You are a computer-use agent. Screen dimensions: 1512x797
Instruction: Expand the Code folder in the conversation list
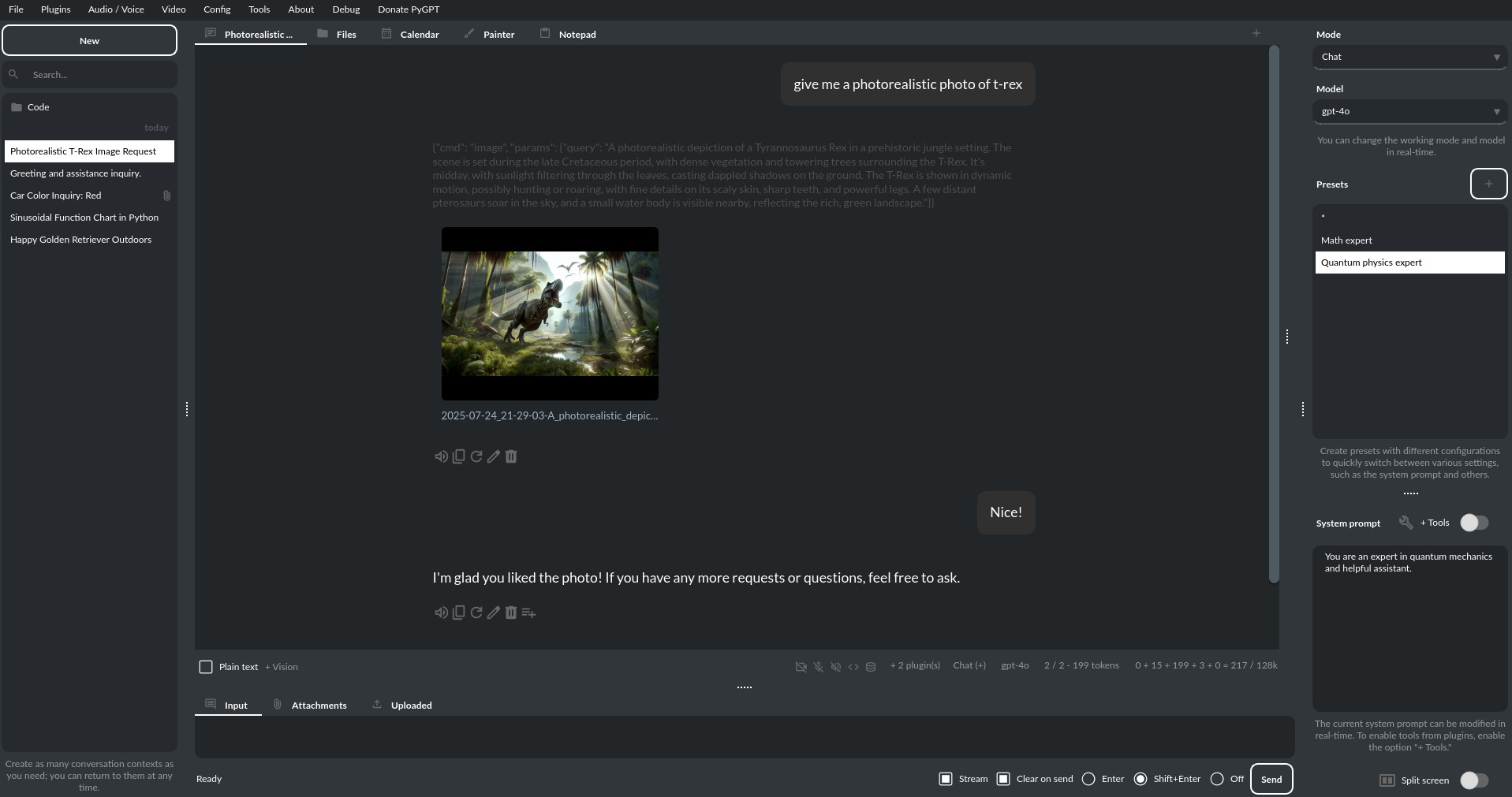click(38, 107)
